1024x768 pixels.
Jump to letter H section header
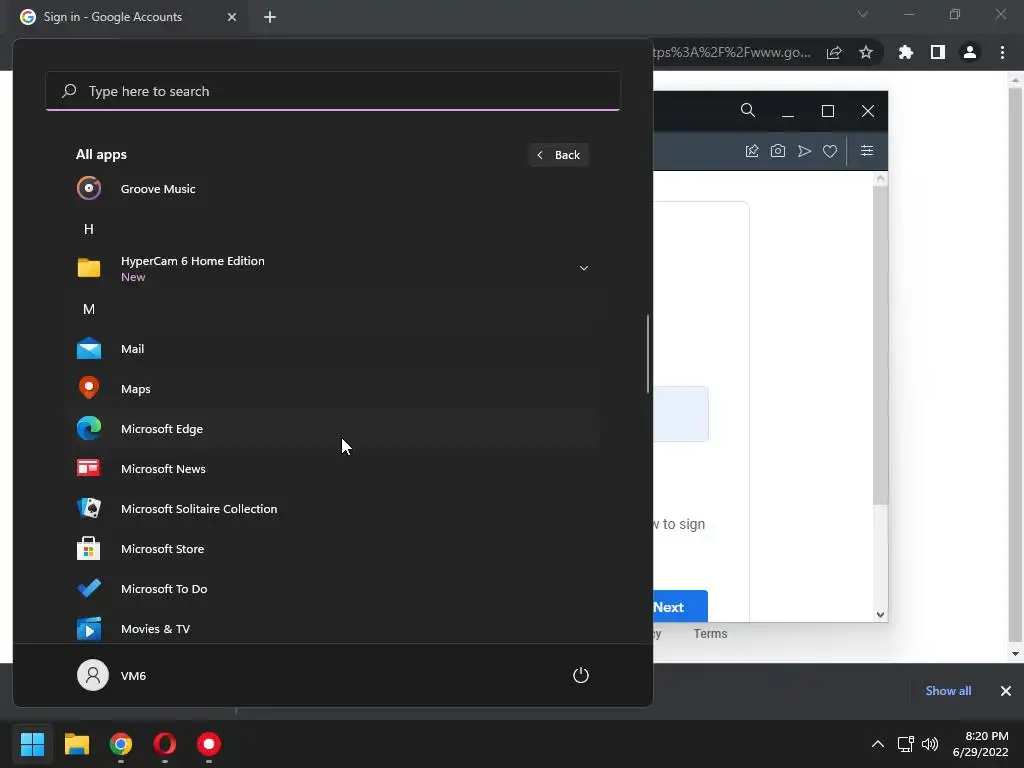click(89, 229)
